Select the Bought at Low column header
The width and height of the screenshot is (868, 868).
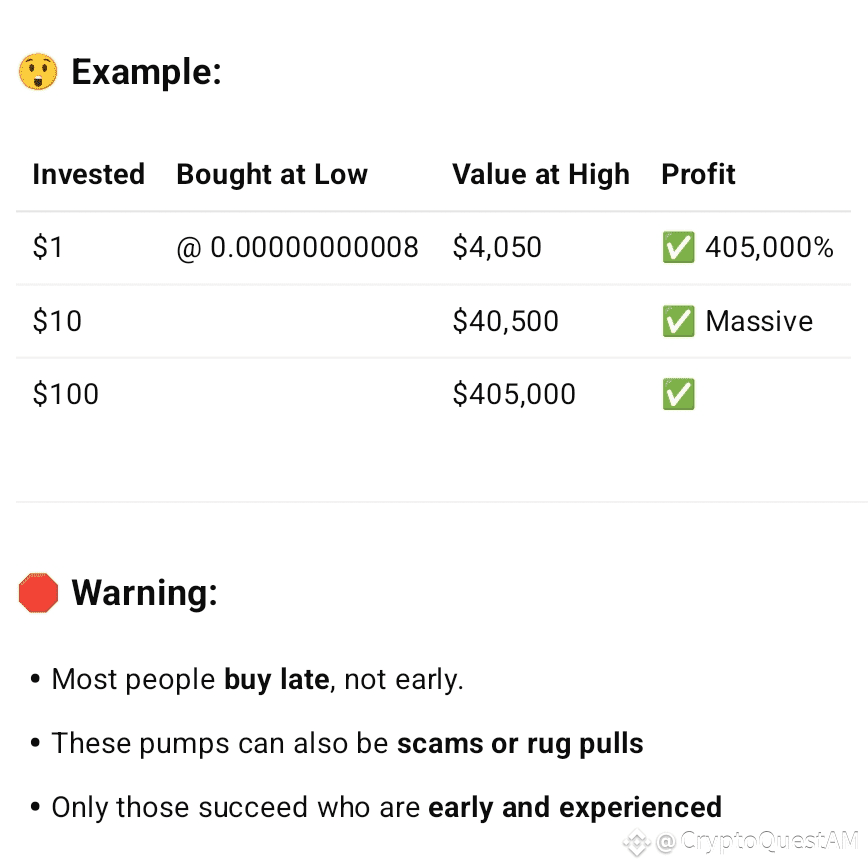[272, 175]
